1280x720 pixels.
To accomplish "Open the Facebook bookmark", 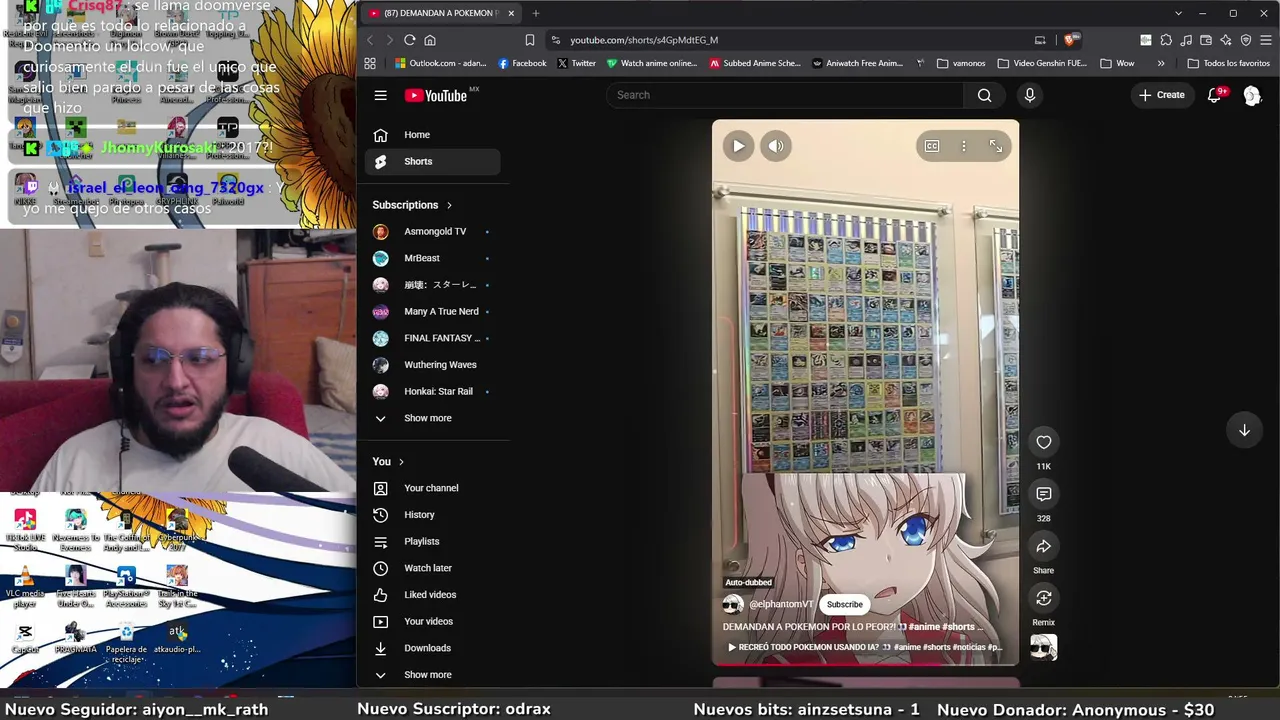I will pos(522,63).
